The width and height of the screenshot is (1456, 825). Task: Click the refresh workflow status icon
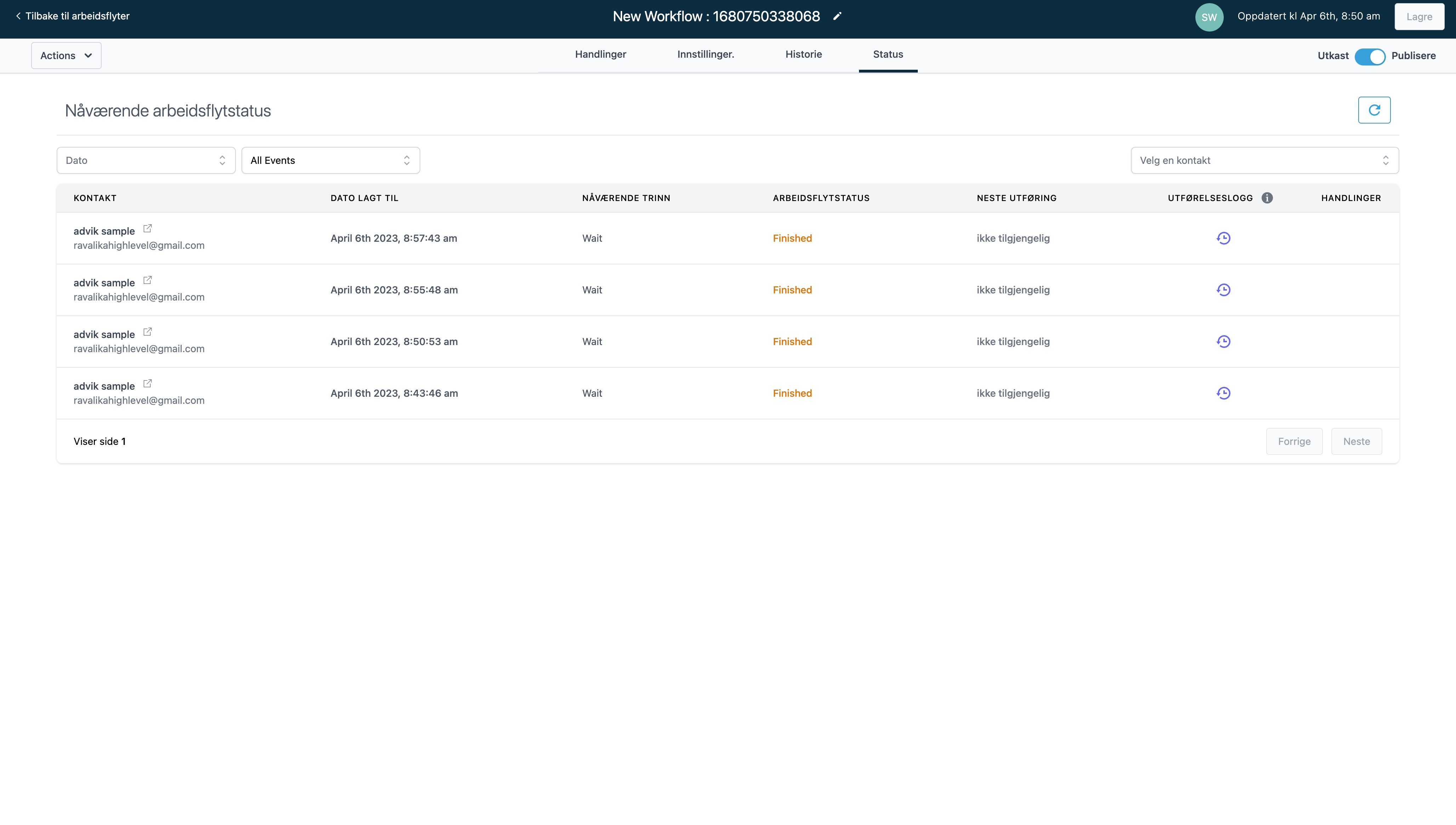tap(1374, 110)
